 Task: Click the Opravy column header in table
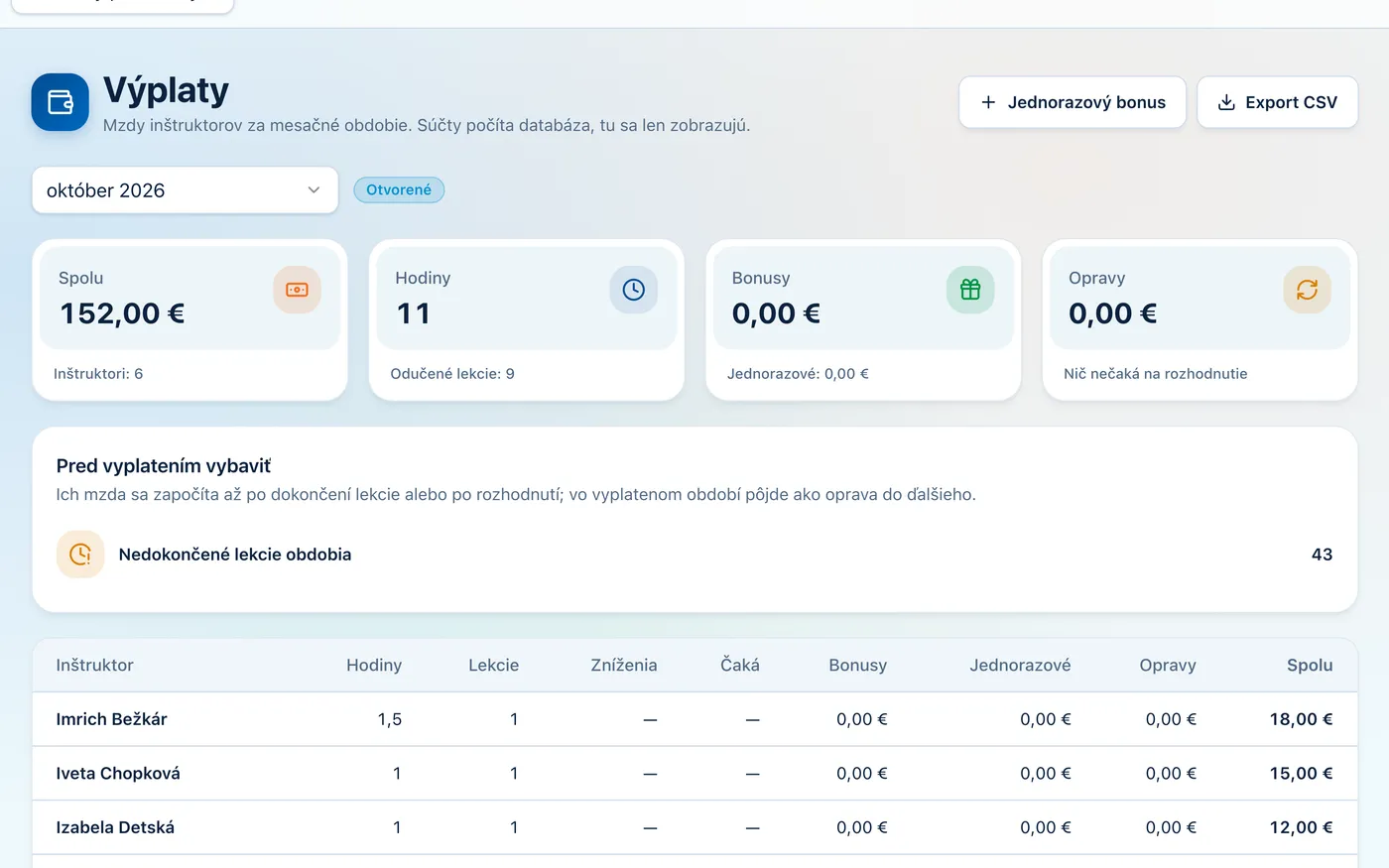click(1168, 666)
